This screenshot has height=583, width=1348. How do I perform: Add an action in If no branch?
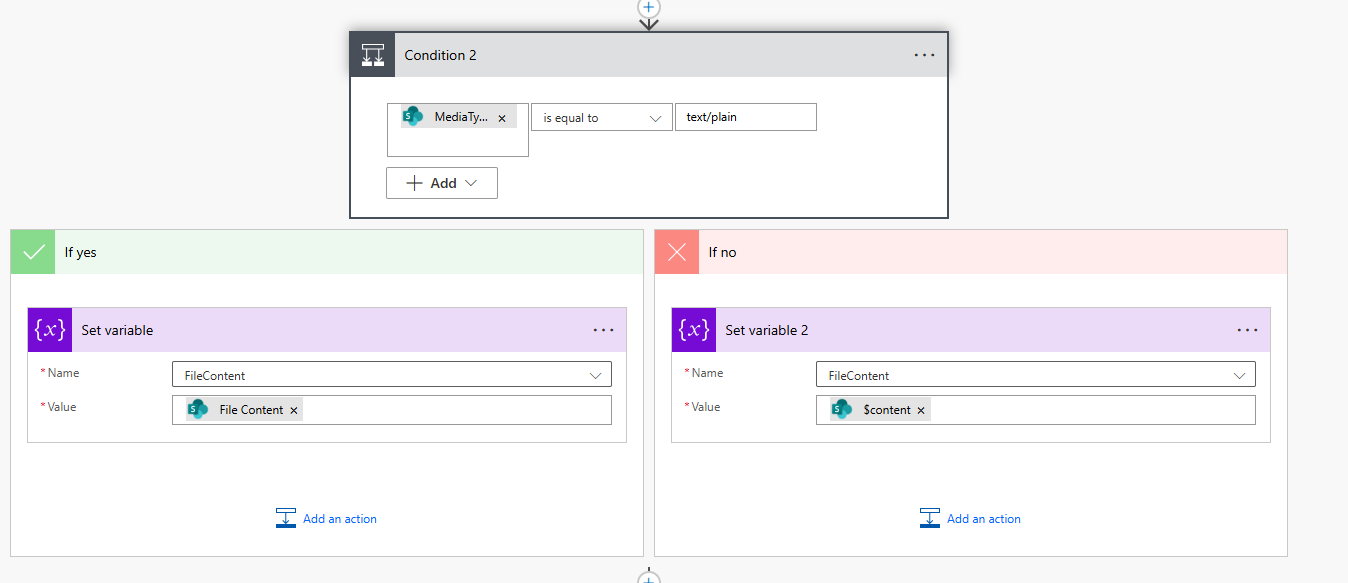[x=971, y=518]
